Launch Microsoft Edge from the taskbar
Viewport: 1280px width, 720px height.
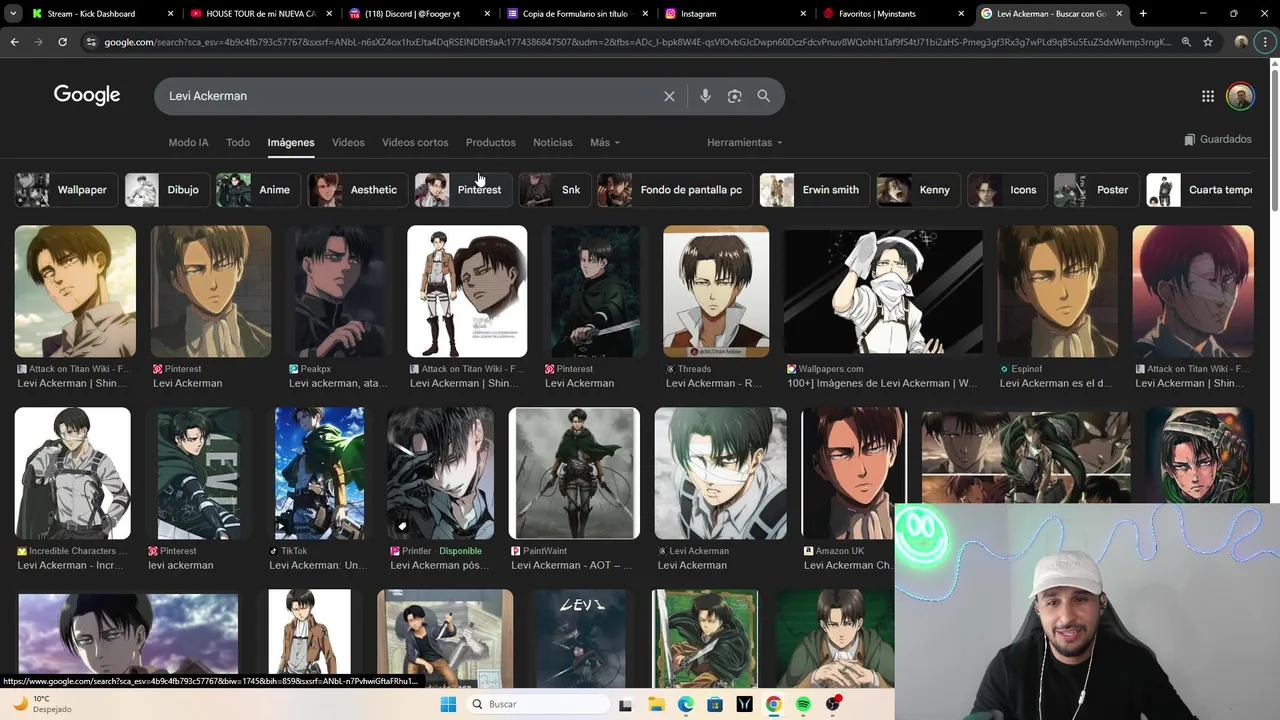(685, 704)
